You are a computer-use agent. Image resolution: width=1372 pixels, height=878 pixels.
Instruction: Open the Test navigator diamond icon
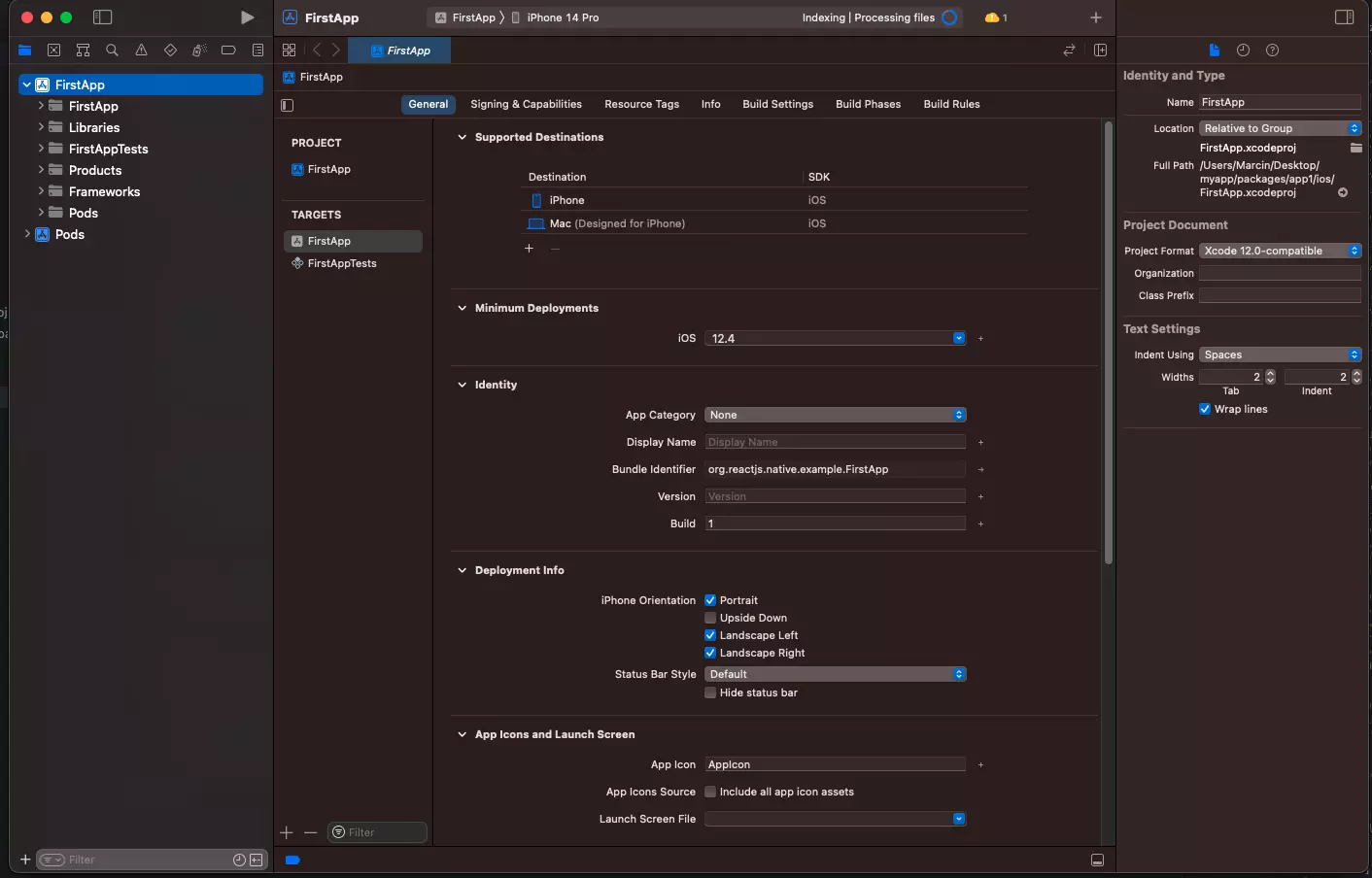[171, 51]
